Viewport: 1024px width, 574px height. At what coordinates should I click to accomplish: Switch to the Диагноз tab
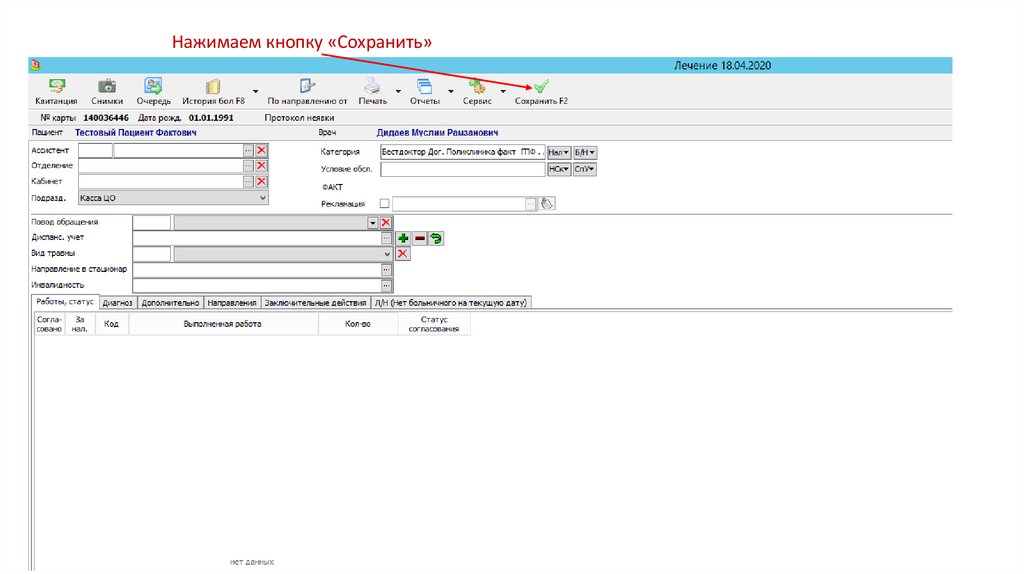117,302
